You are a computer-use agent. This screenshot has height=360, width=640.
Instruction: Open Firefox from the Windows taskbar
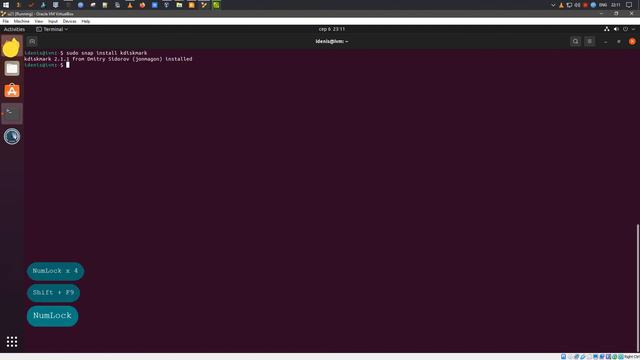tap(142, 5)
